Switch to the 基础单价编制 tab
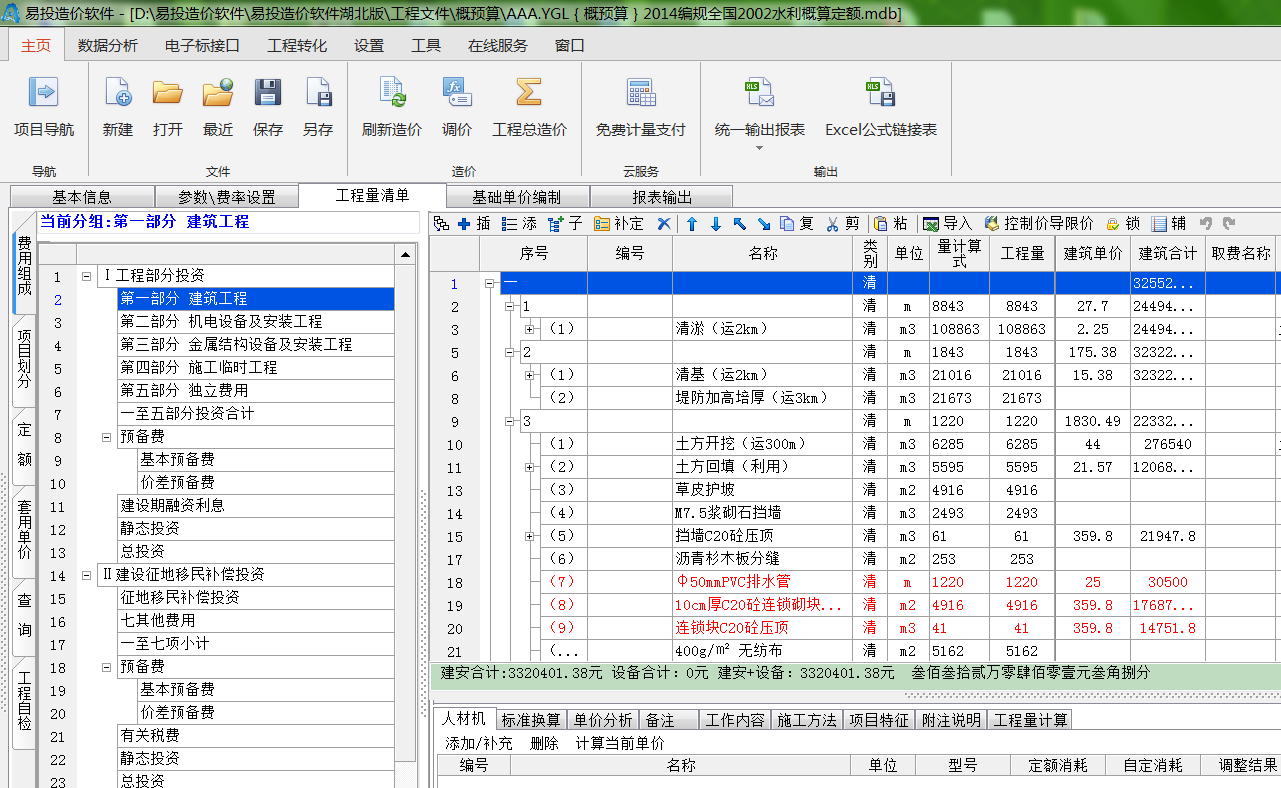 [x=517, y=197]
